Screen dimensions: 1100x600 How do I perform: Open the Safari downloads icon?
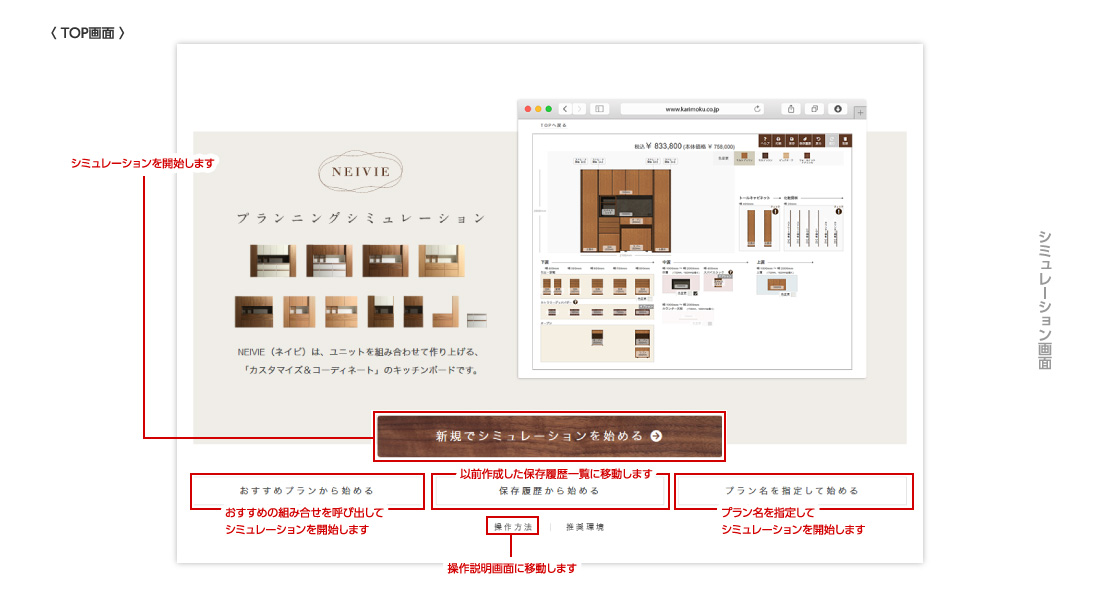(838, 108)
